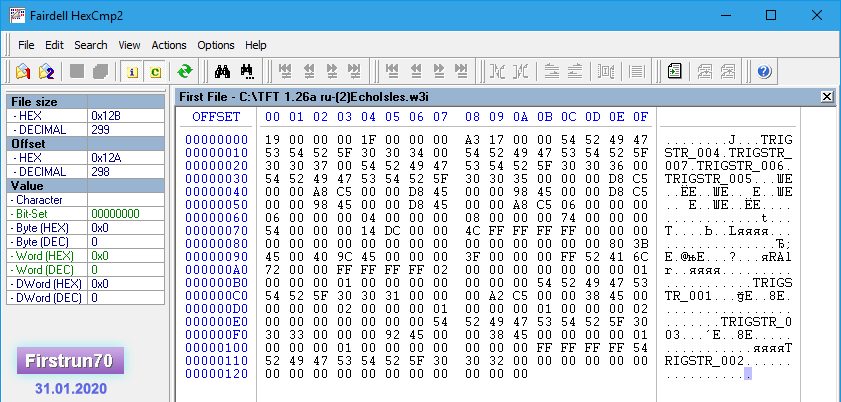Open the View menu
The image size is (841, 402).
129,45
